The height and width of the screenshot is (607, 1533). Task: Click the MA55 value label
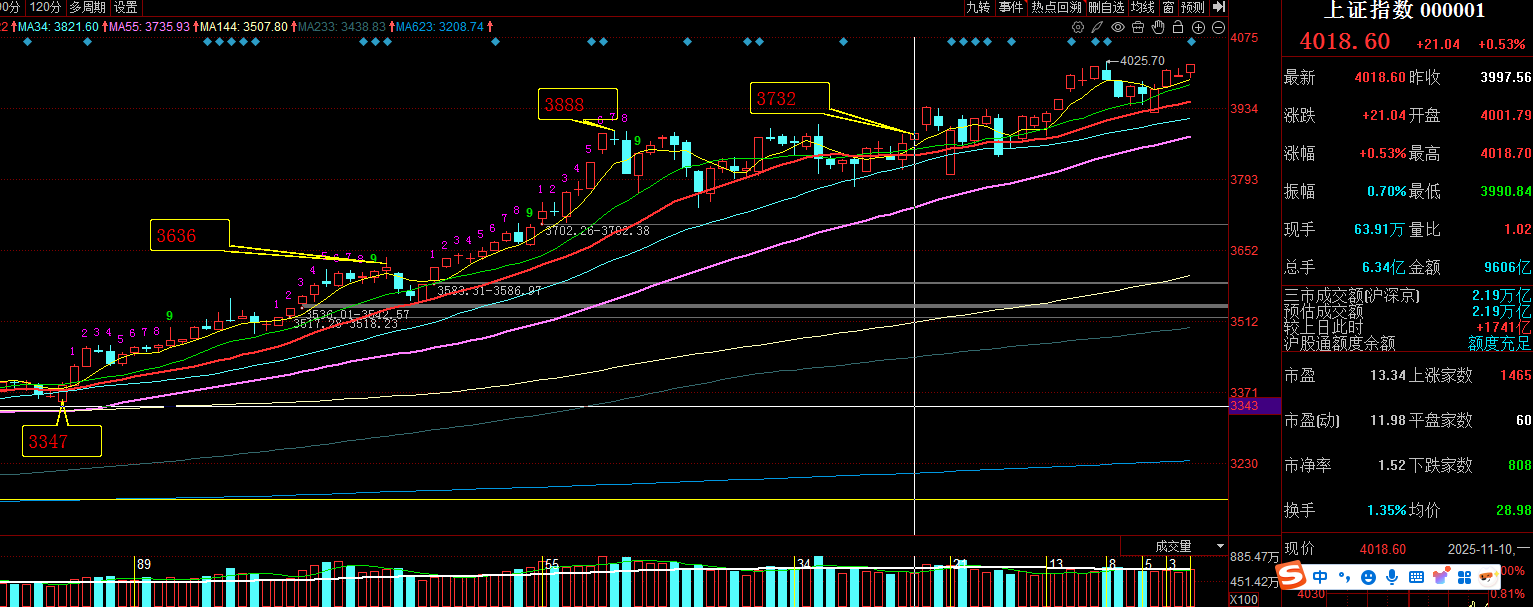point(147,27)
